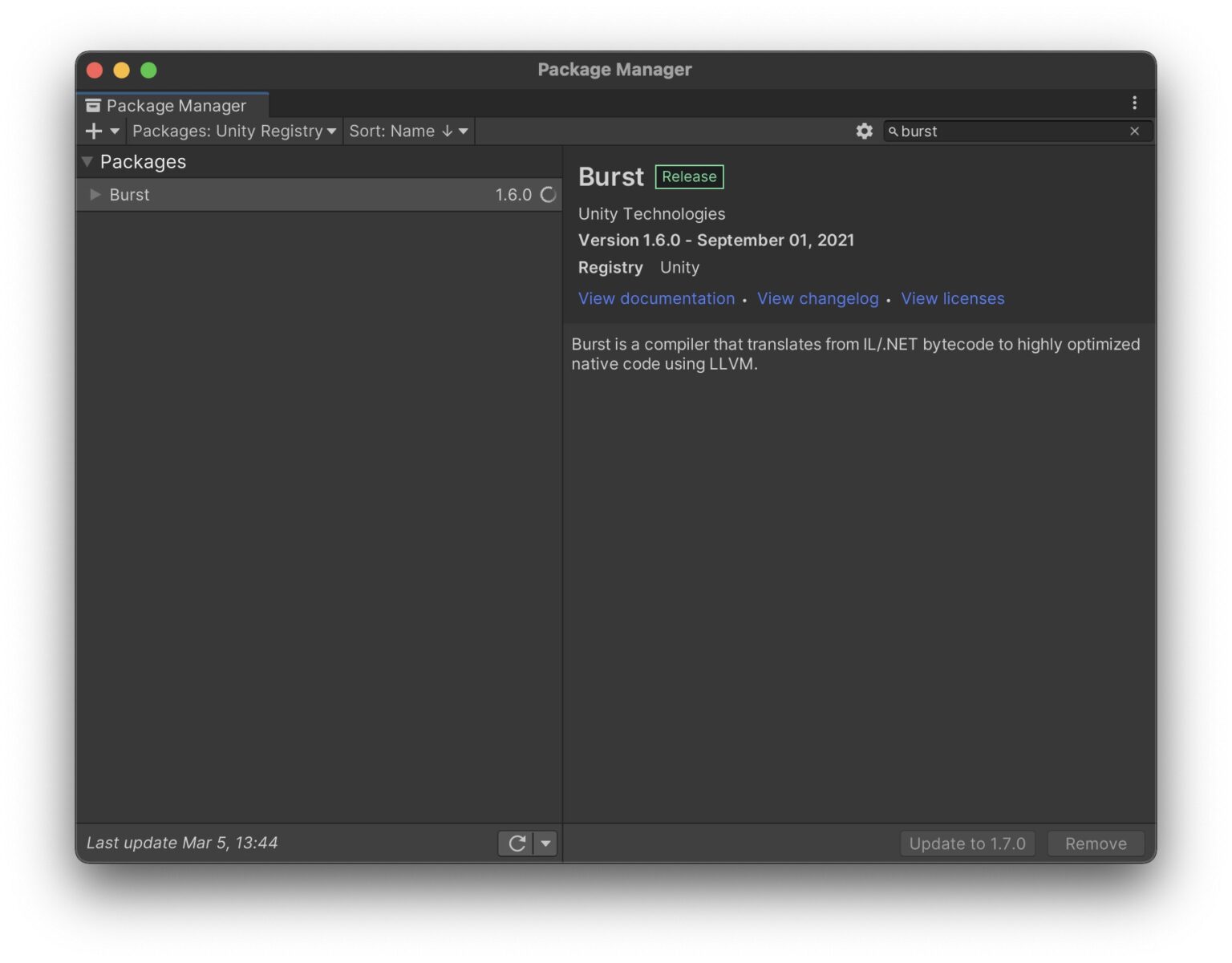Click the Remove package button
Screen dimensions: 1232x963
point(1095,843)
